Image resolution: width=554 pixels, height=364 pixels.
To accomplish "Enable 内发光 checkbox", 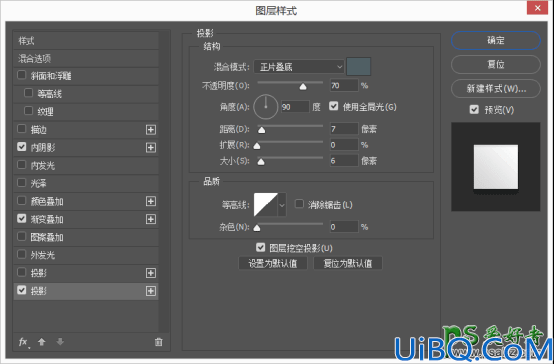I will click(22, 165).
